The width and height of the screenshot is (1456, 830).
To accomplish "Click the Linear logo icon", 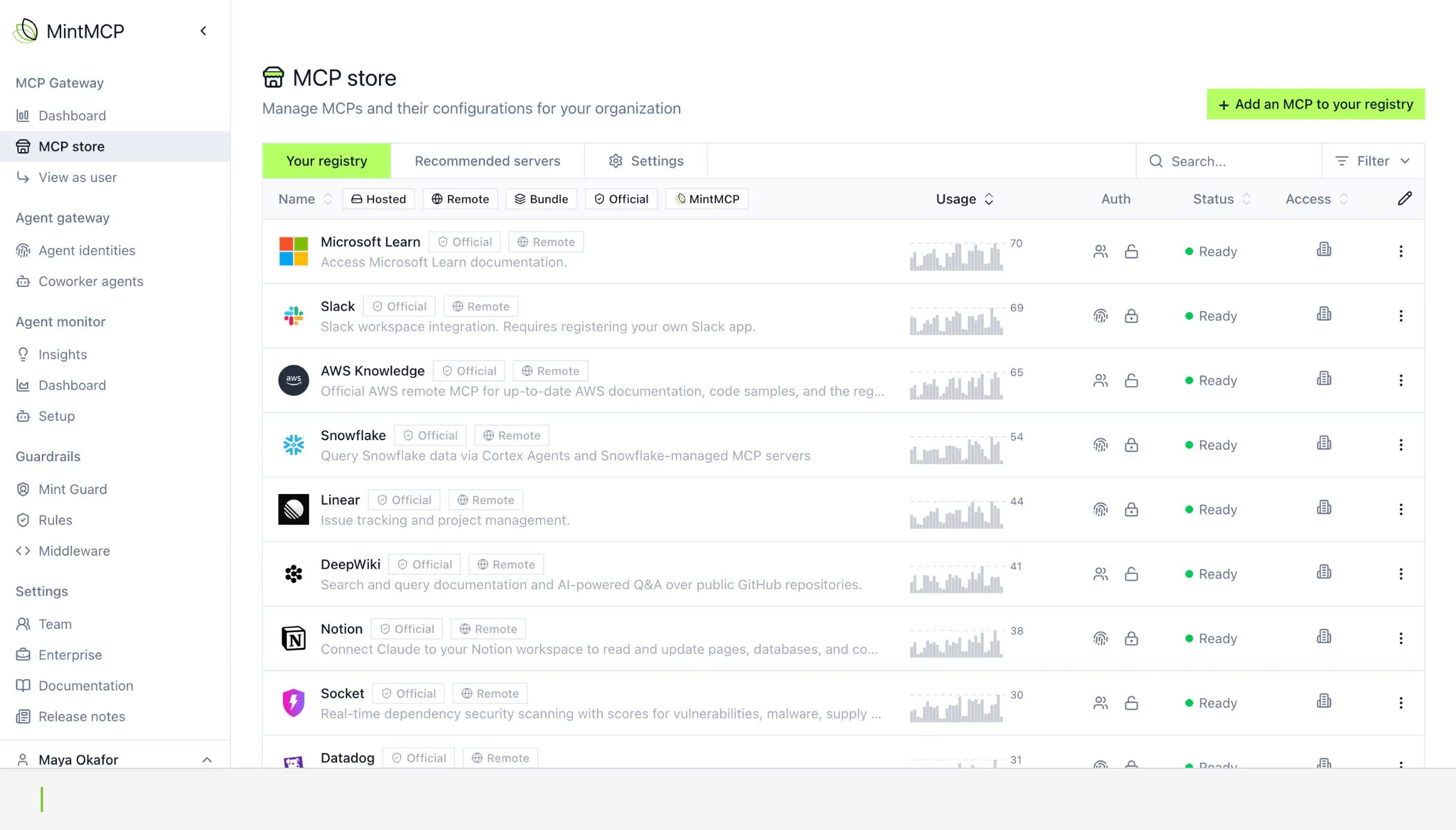I will 293,510.
